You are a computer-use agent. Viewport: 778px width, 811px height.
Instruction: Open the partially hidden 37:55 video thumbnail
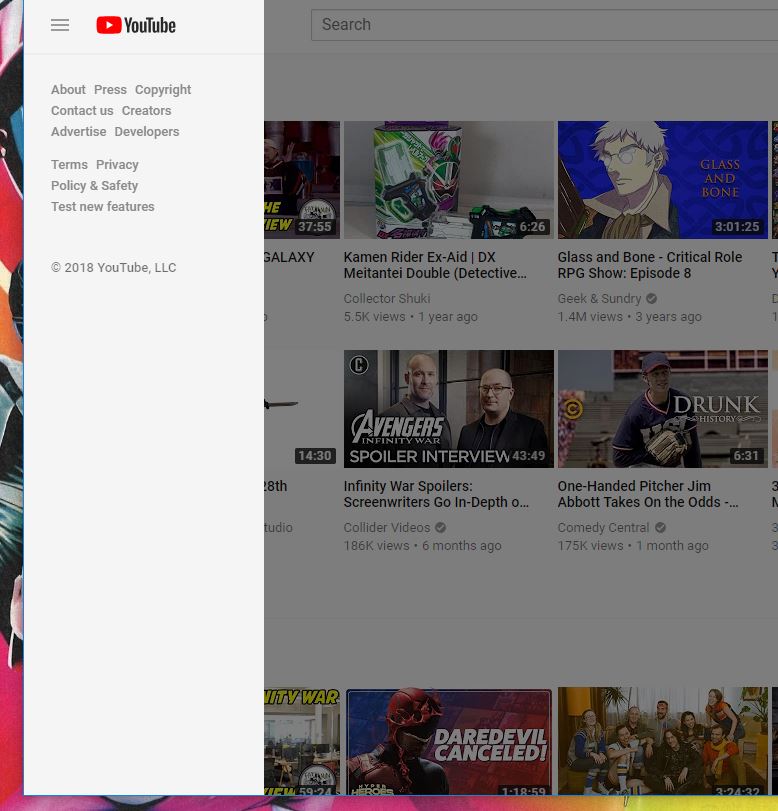[x=302, y=180]
